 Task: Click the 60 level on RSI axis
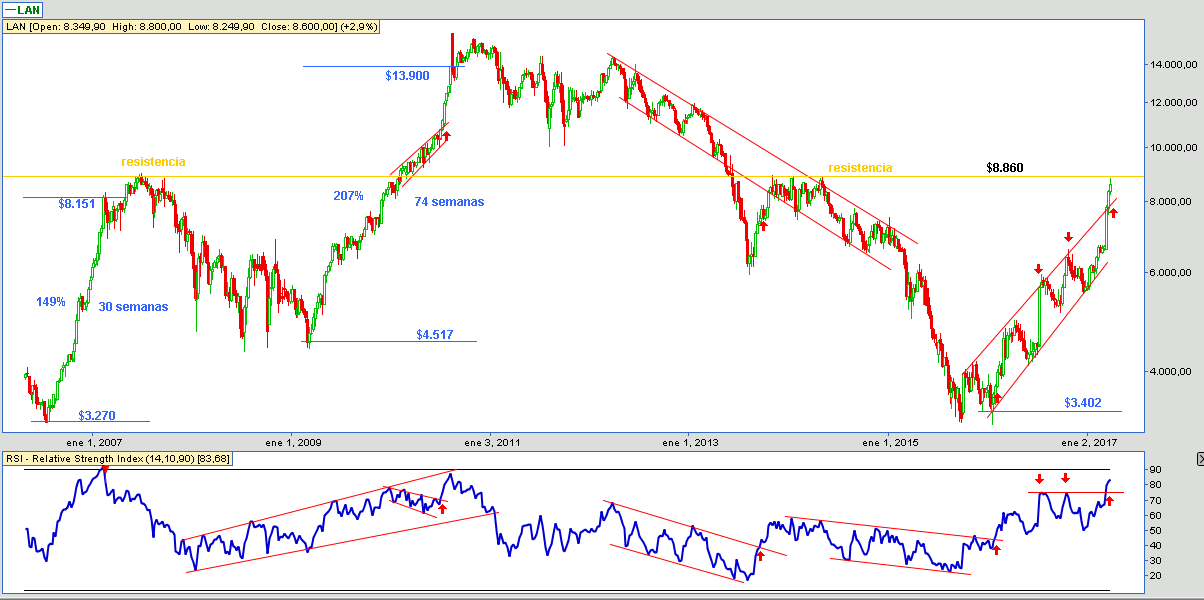tap(1155, 515)
